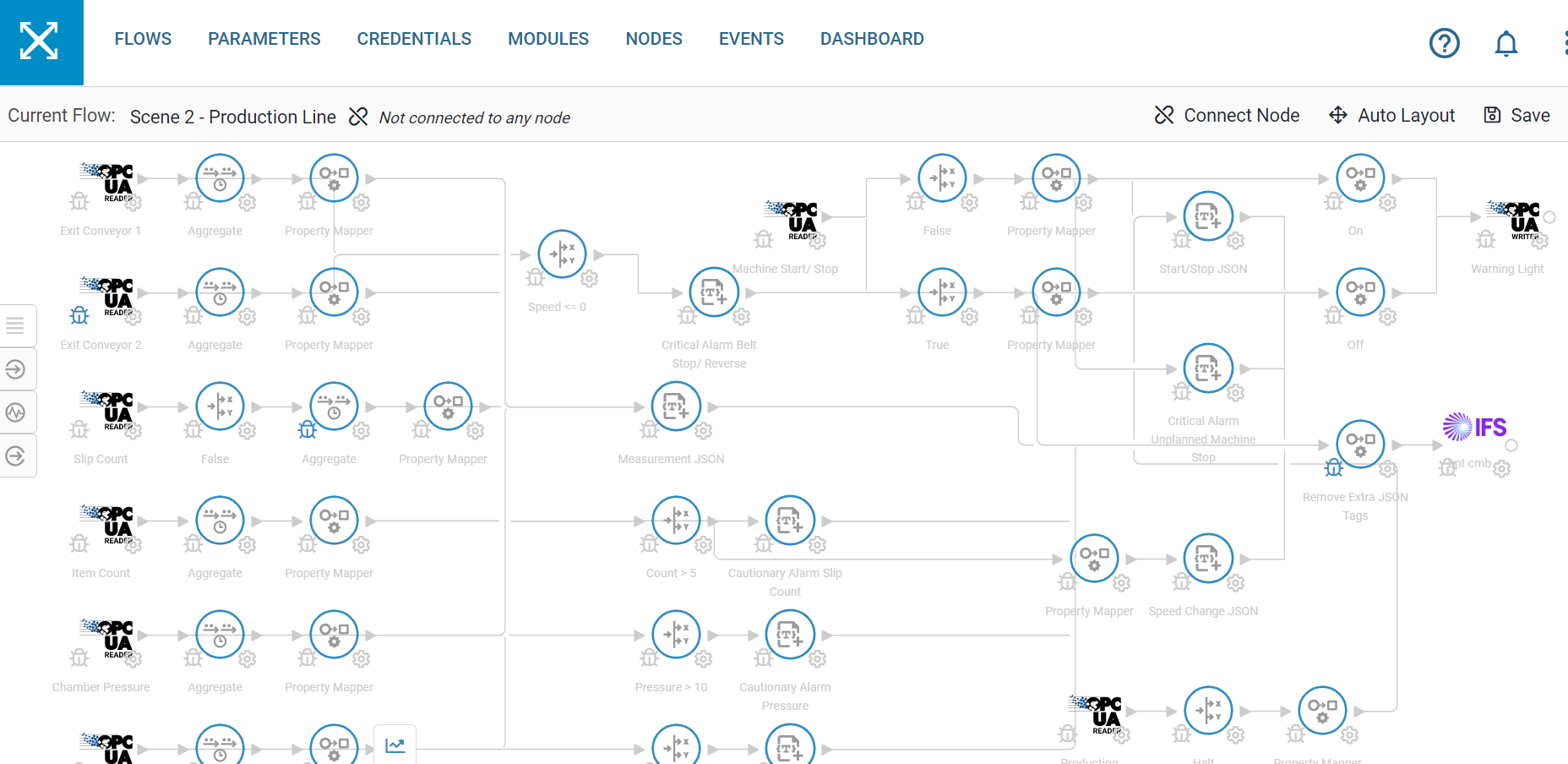Click the Measurement JSON template node
The height and width of the screenshot is (764, 1568).
tap(676, 407)
